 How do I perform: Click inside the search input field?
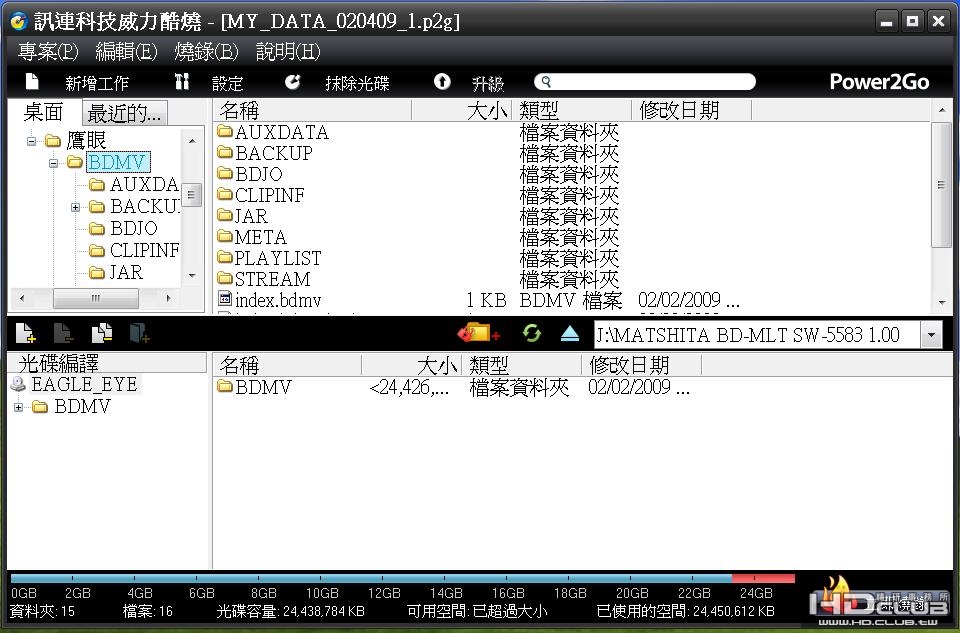[645, 81]
